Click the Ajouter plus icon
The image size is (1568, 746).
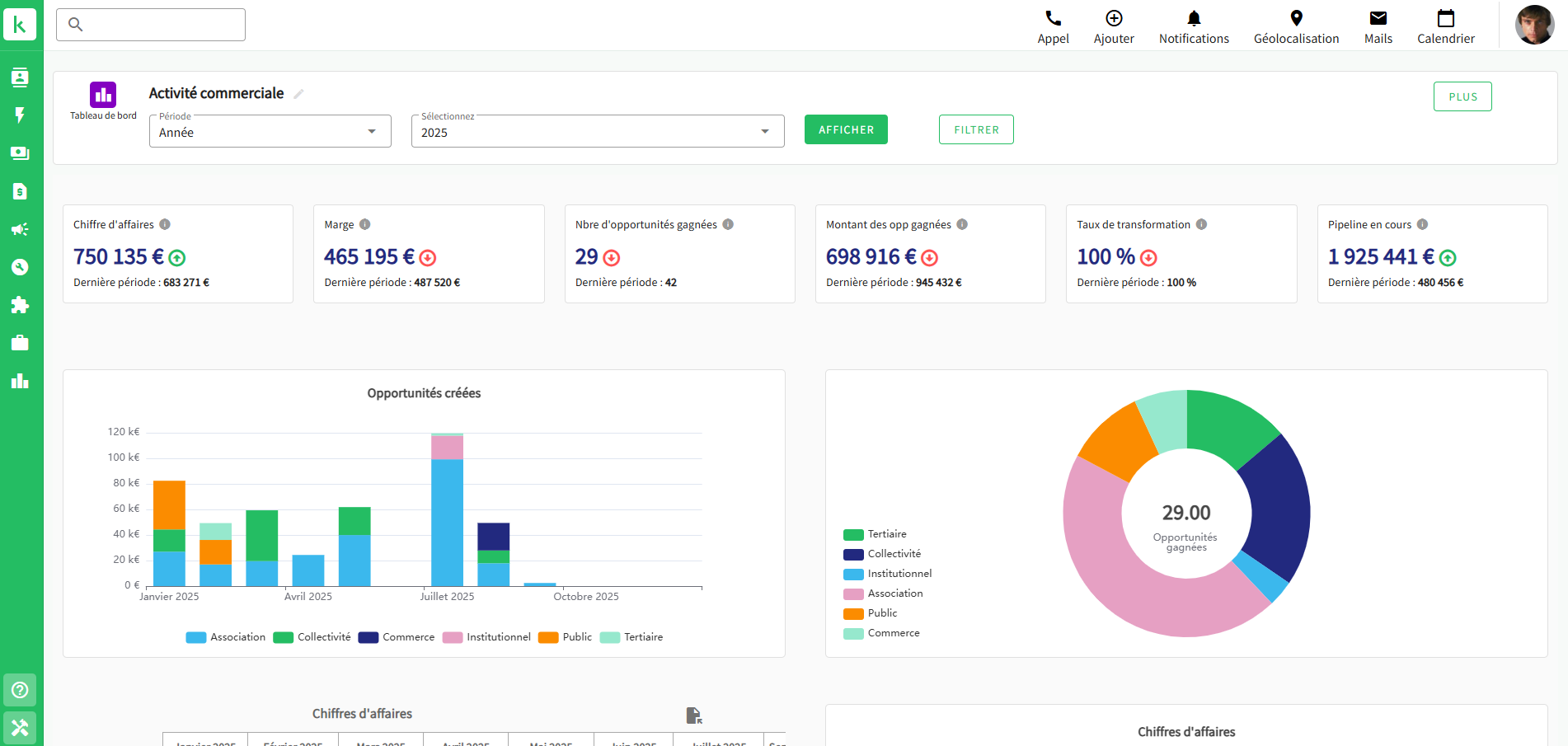click(1113, 18)
